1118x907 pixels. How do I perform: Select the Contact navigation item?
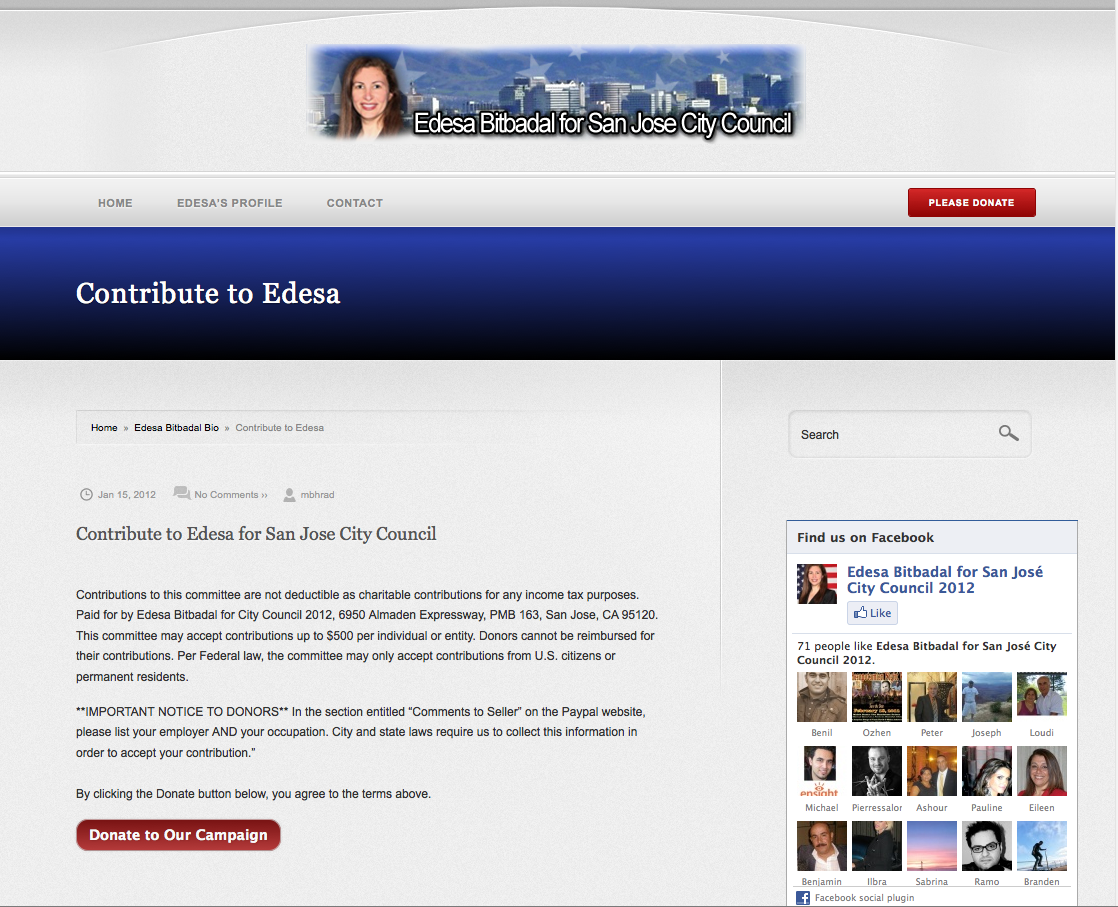355,203
